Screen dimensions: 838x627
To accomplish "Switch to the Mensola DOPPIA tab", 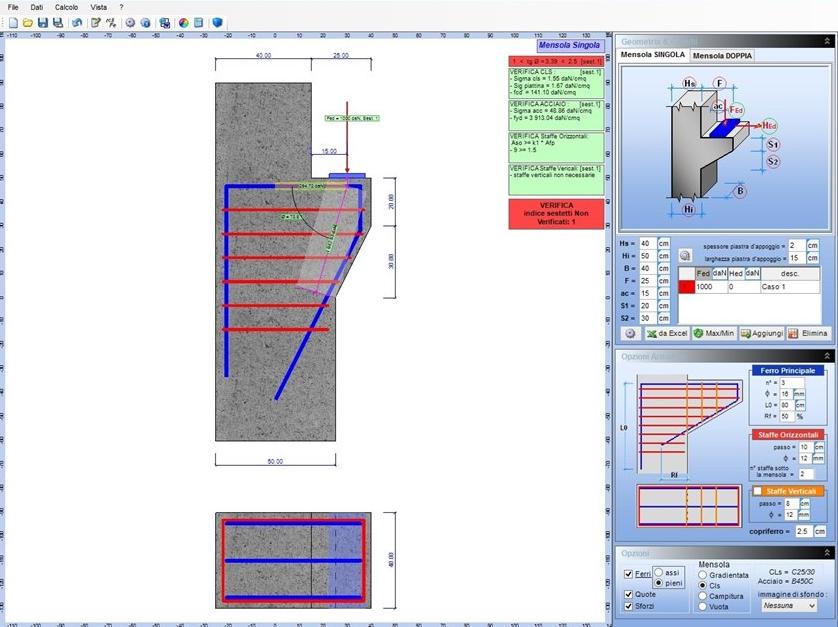I will coord(722,55).
